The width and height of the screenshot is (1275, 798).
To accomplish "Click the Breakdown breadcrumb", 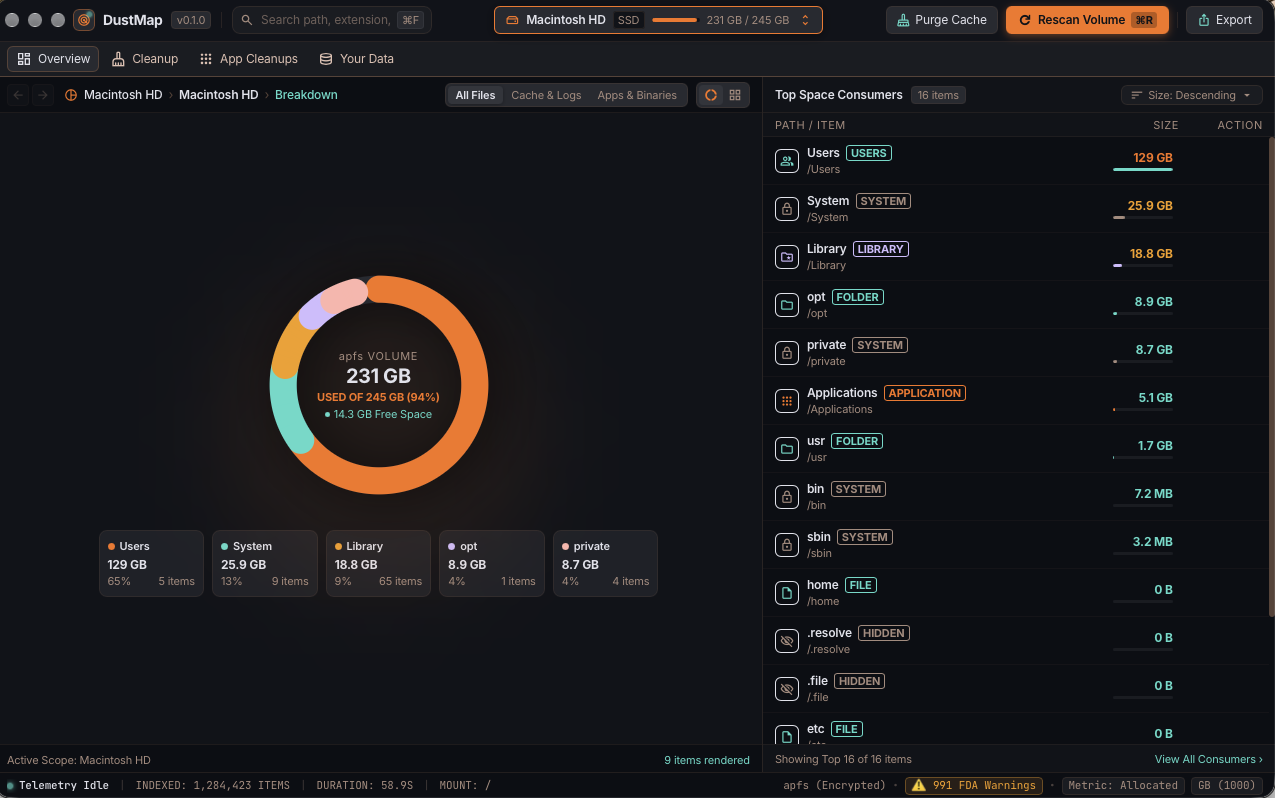I will [306, 95].
